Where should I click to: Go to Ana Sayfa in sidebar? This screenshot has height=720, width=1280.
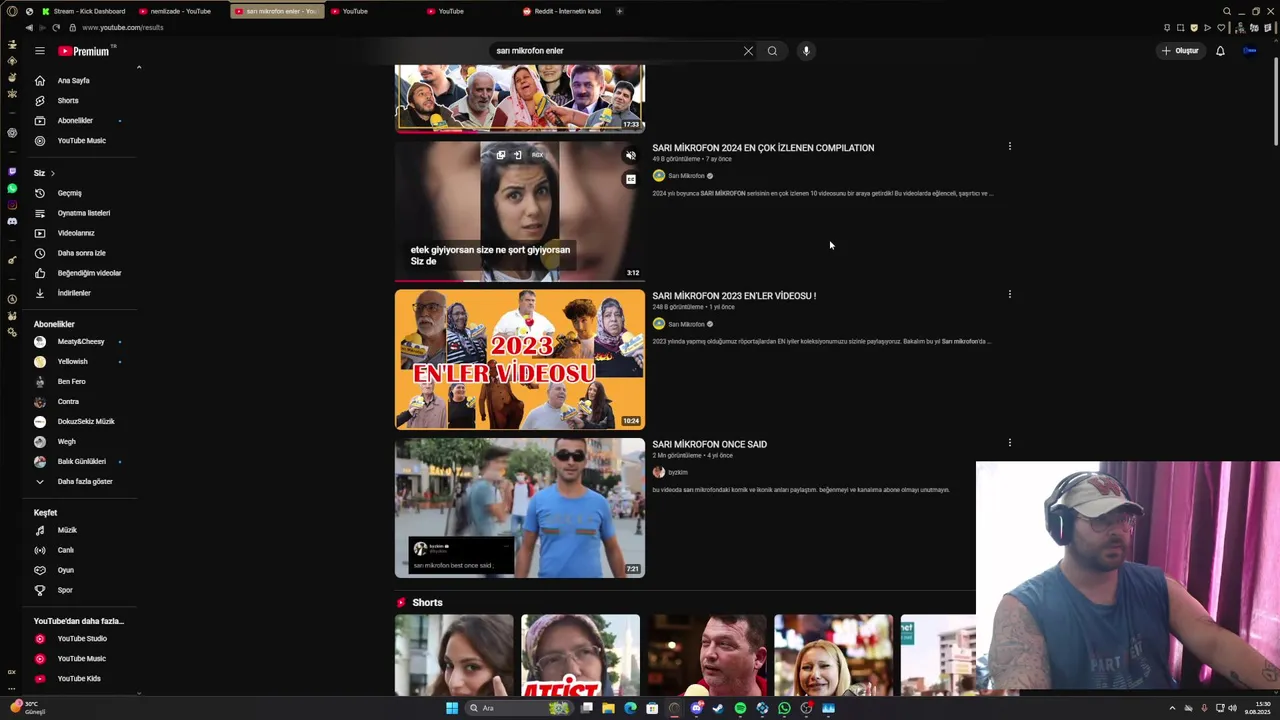[x=73, y=81]
